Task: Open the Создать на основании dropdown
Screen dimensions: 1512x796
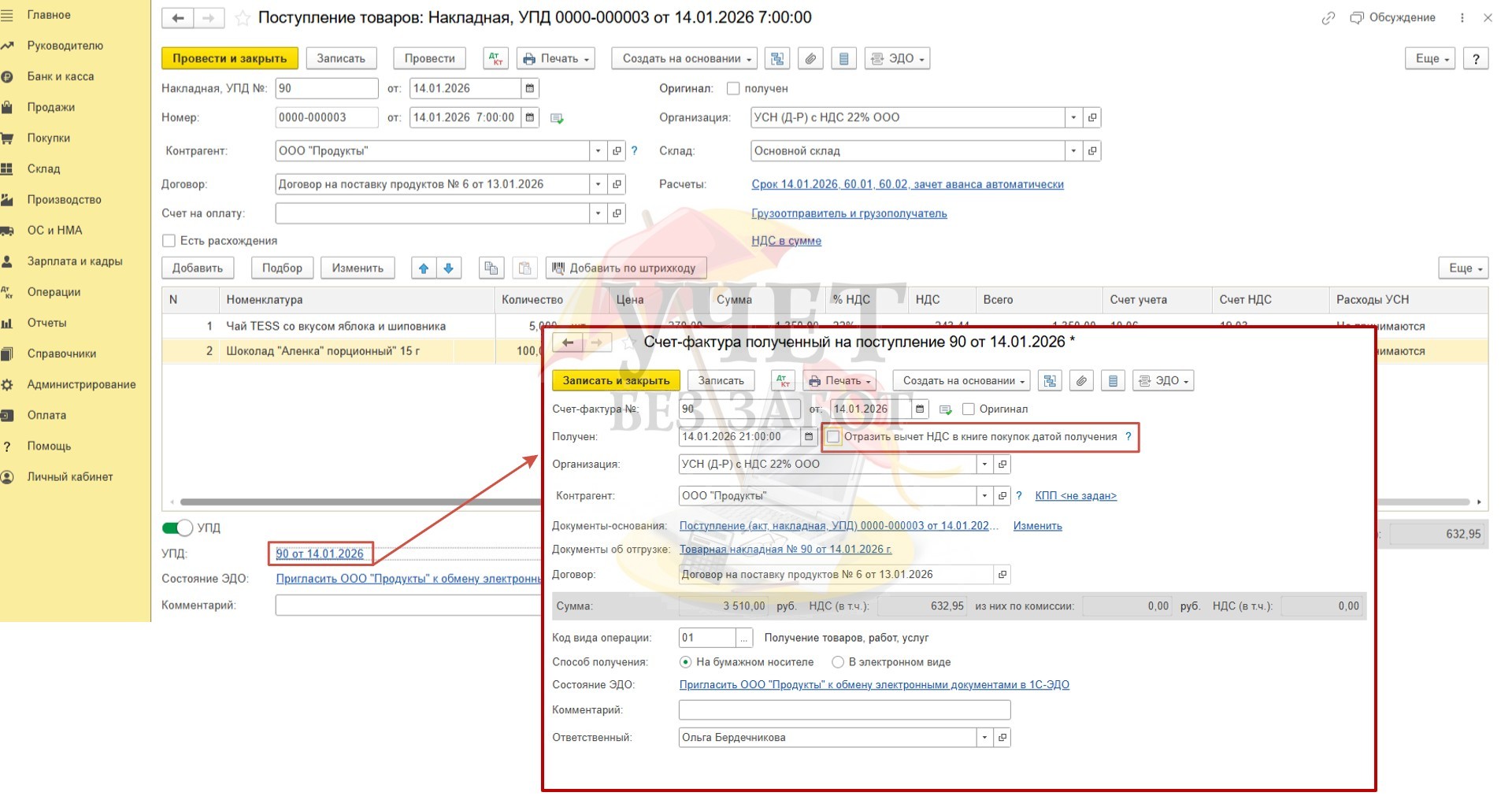Action: (x=684, y=58)
